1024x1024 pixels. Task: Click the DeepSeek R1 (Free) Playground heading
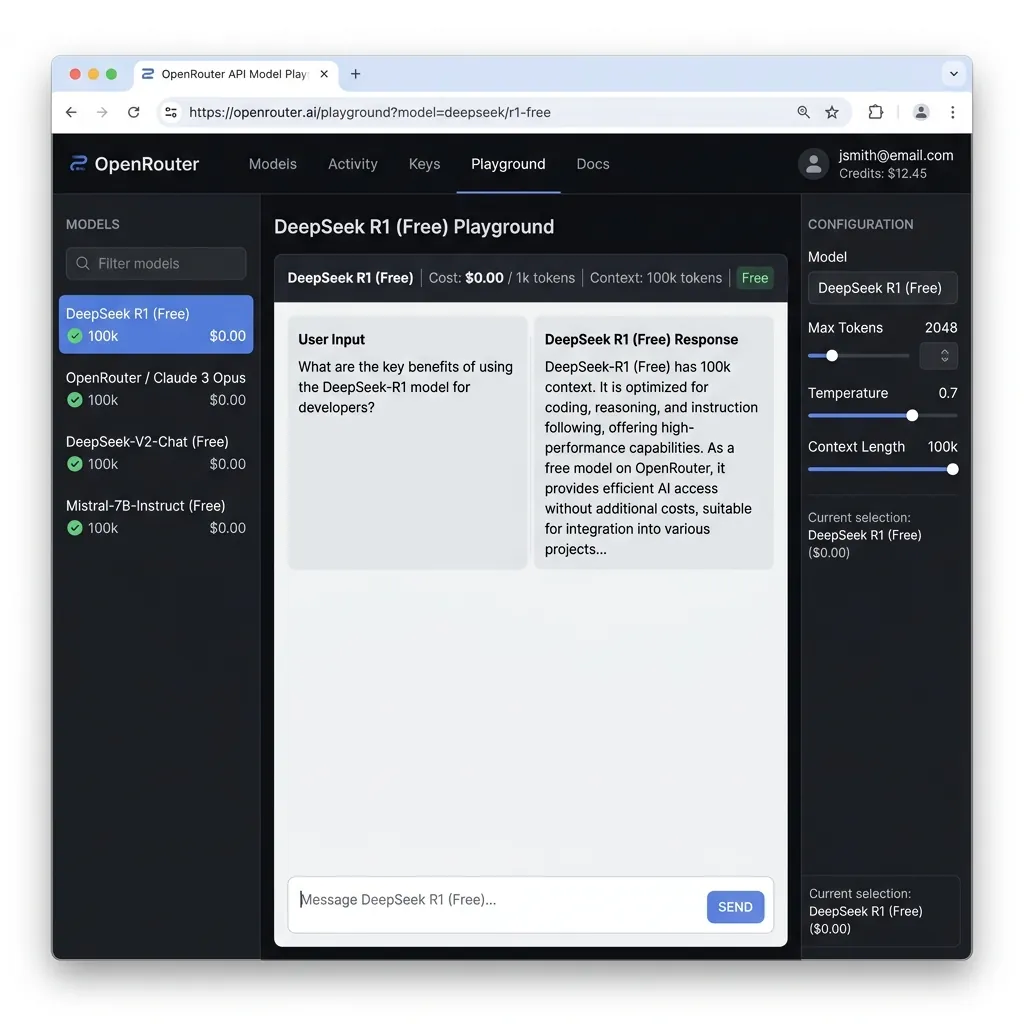coord(414,227)
